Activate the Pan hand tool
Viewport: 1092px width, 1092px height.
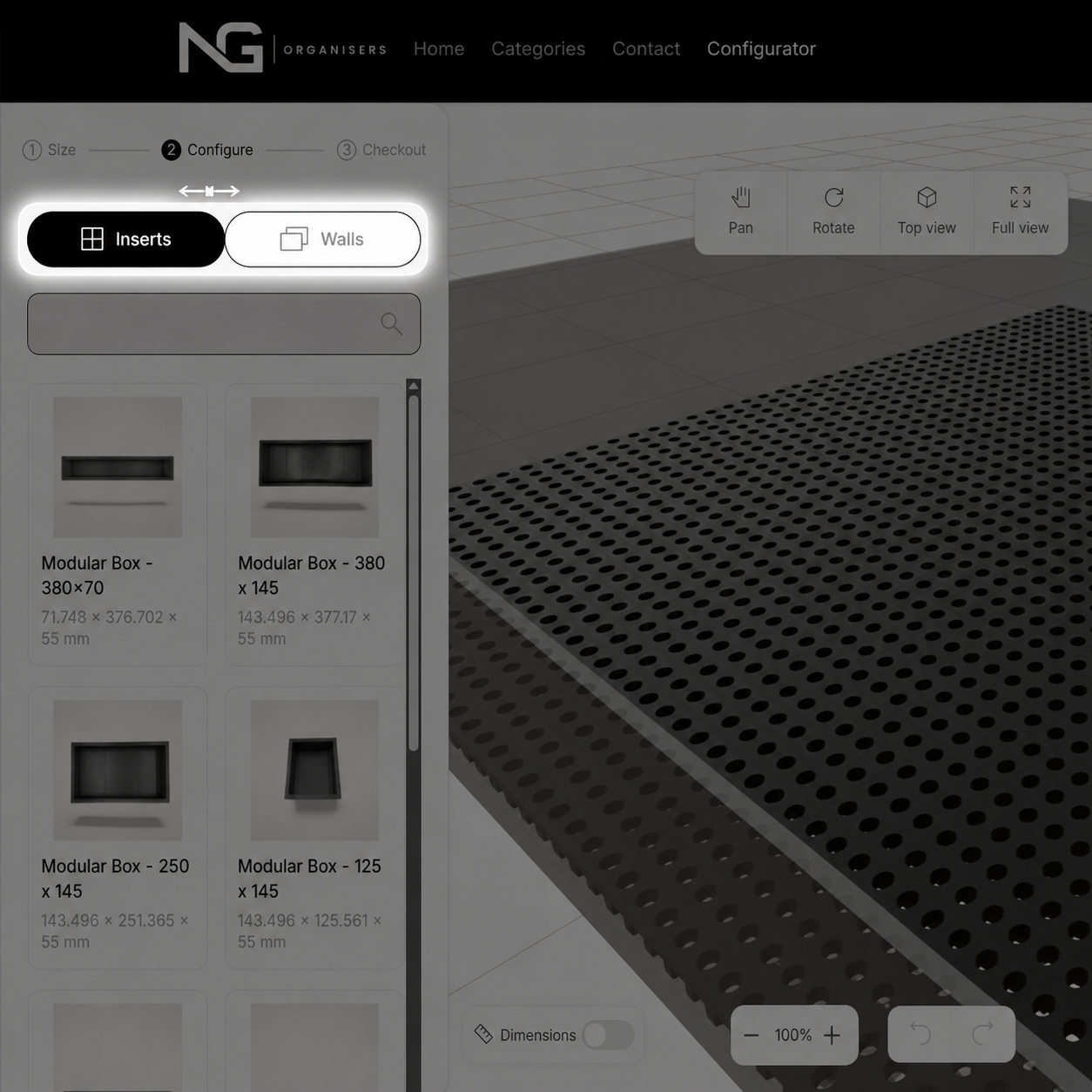click(741, 212)
